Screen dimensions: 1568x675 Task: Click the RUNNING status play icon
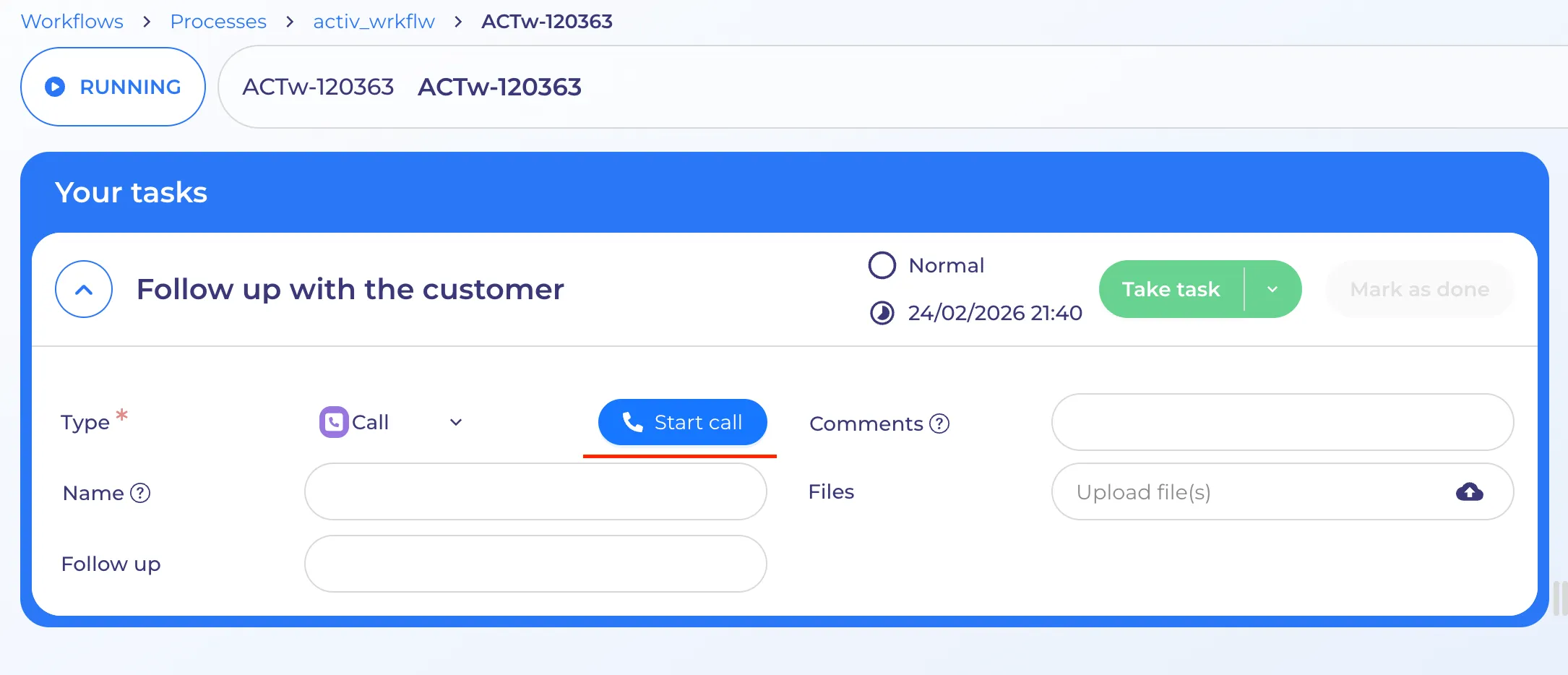point(55,87)
